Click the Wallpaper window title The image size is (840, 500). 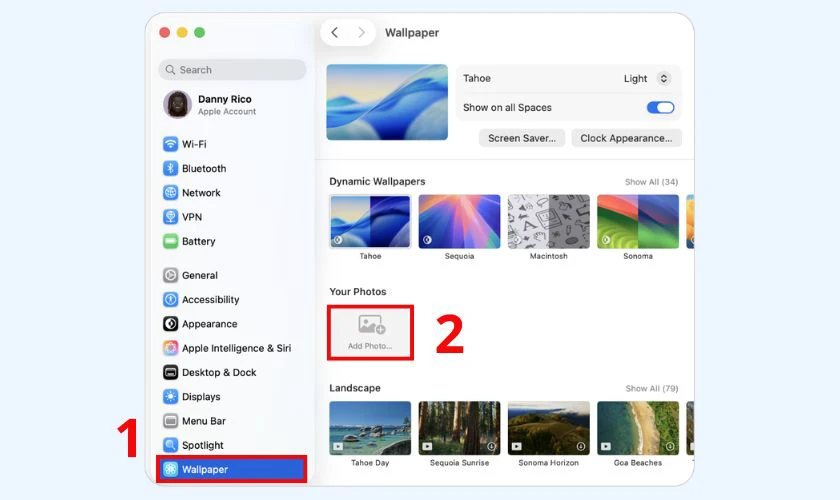point(412,33)
